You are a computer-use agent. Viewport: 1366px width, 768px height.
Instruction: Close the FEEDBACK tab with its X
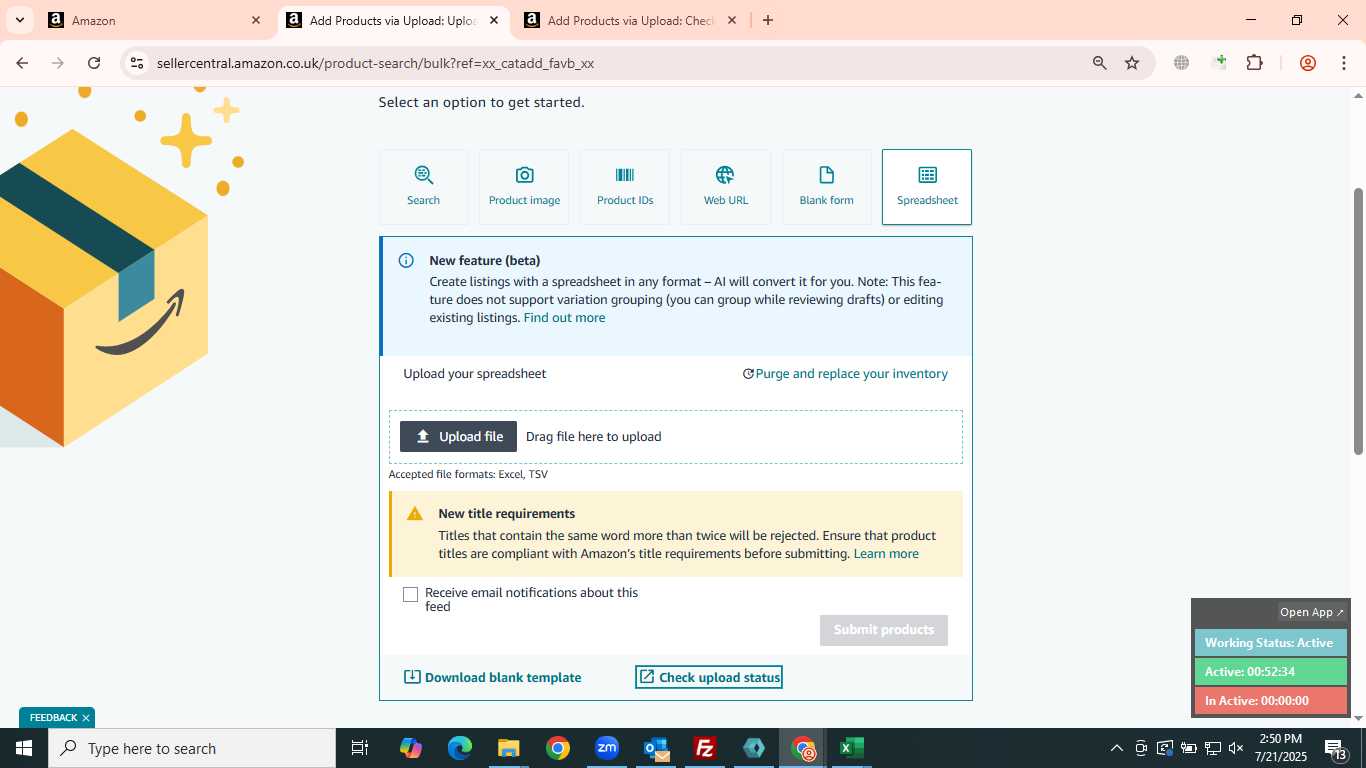pos(86,718)
